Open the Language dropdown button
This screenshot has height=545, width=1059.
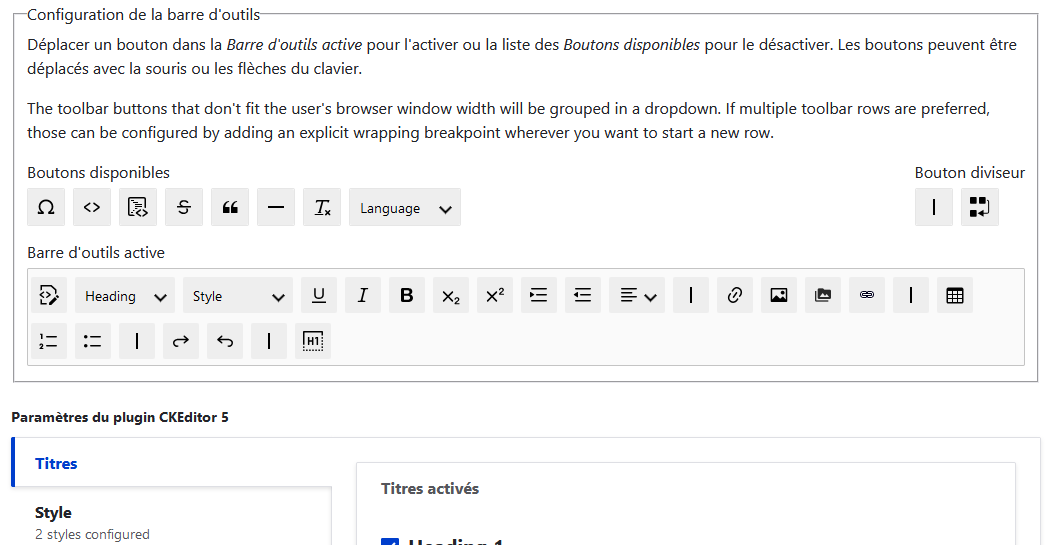pyautogui.click(x=405, y=207)
